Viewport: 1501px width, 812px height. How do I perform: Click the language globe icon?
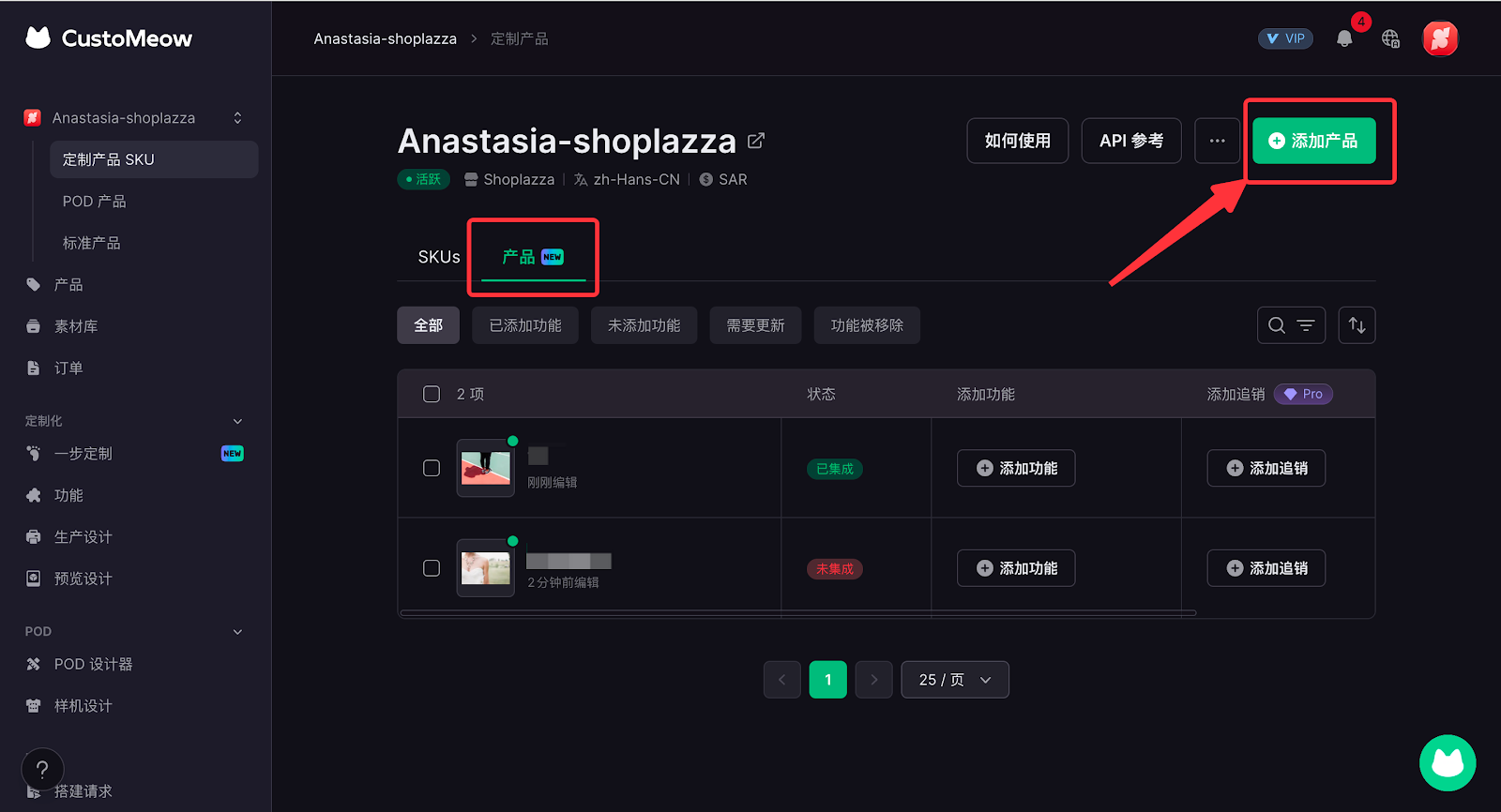tap(1390, 38)
